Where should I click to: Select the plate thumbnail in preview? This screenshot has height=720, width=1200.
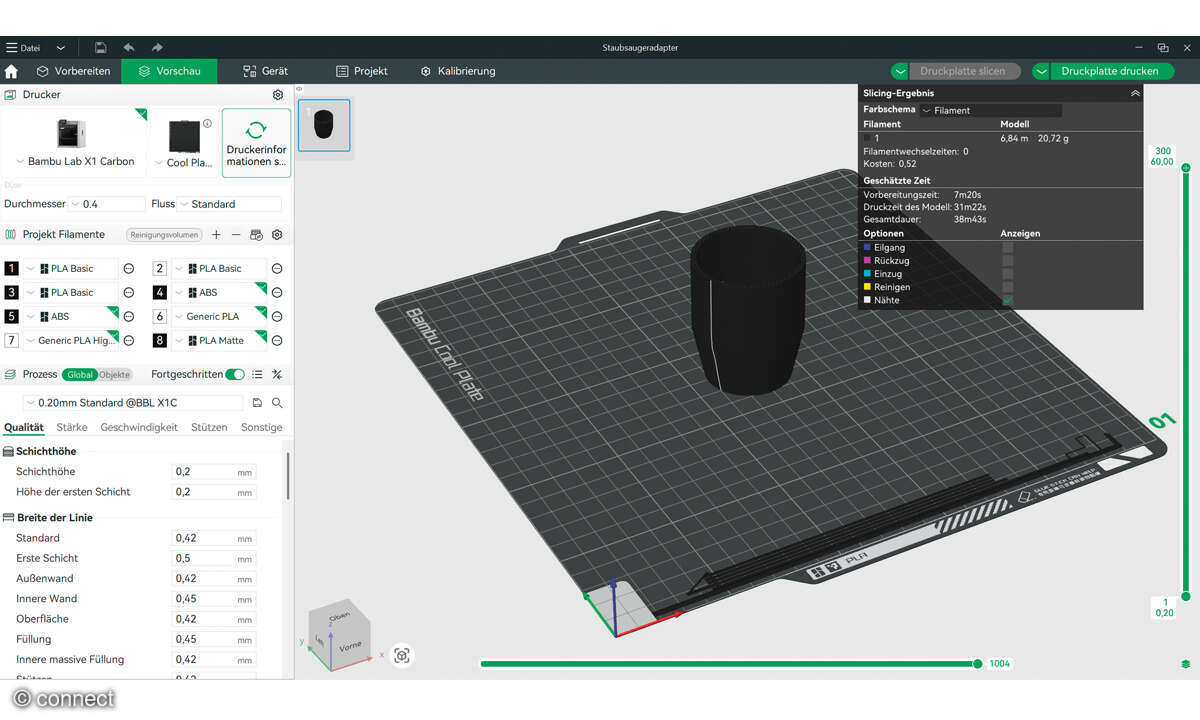point(324,125)
